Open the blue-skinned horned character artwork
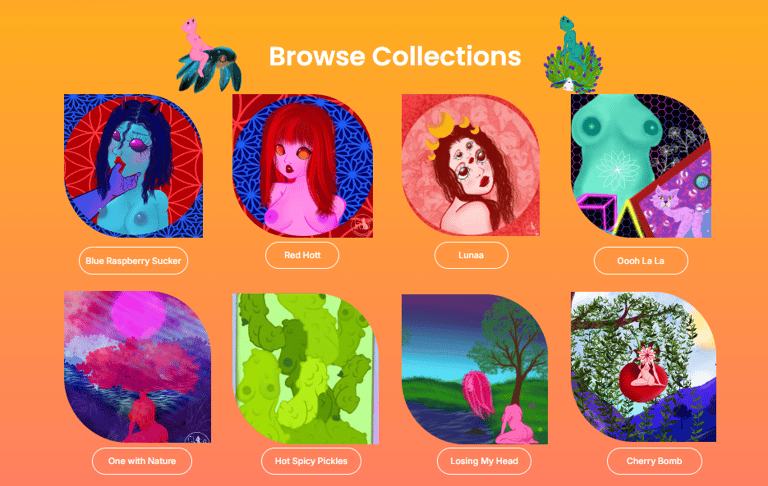Image resolution: width=768 pixels, height=486 pixels. click(133, 166)
